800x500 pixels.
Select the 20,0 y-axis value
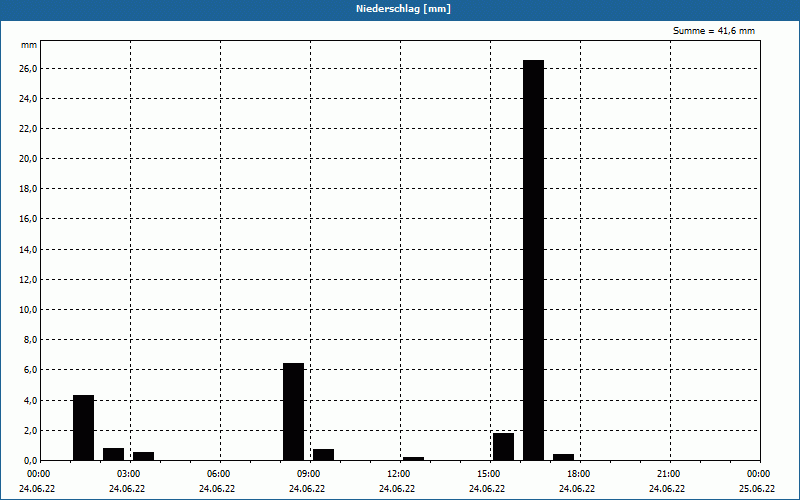[x=28, y=159]
